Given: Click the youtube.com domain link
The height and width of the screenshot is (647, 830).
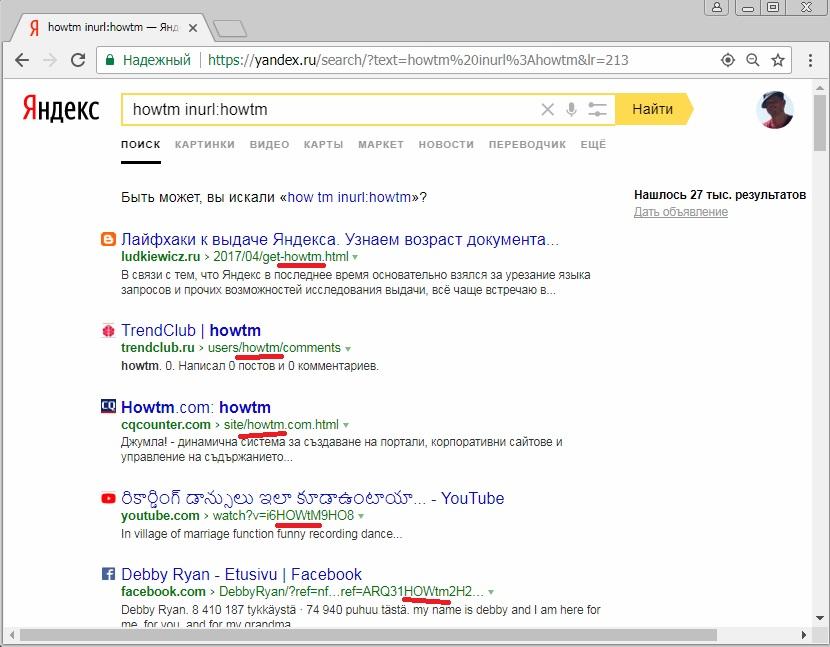Looking at the screenshot, I should (x=160, y=516).
